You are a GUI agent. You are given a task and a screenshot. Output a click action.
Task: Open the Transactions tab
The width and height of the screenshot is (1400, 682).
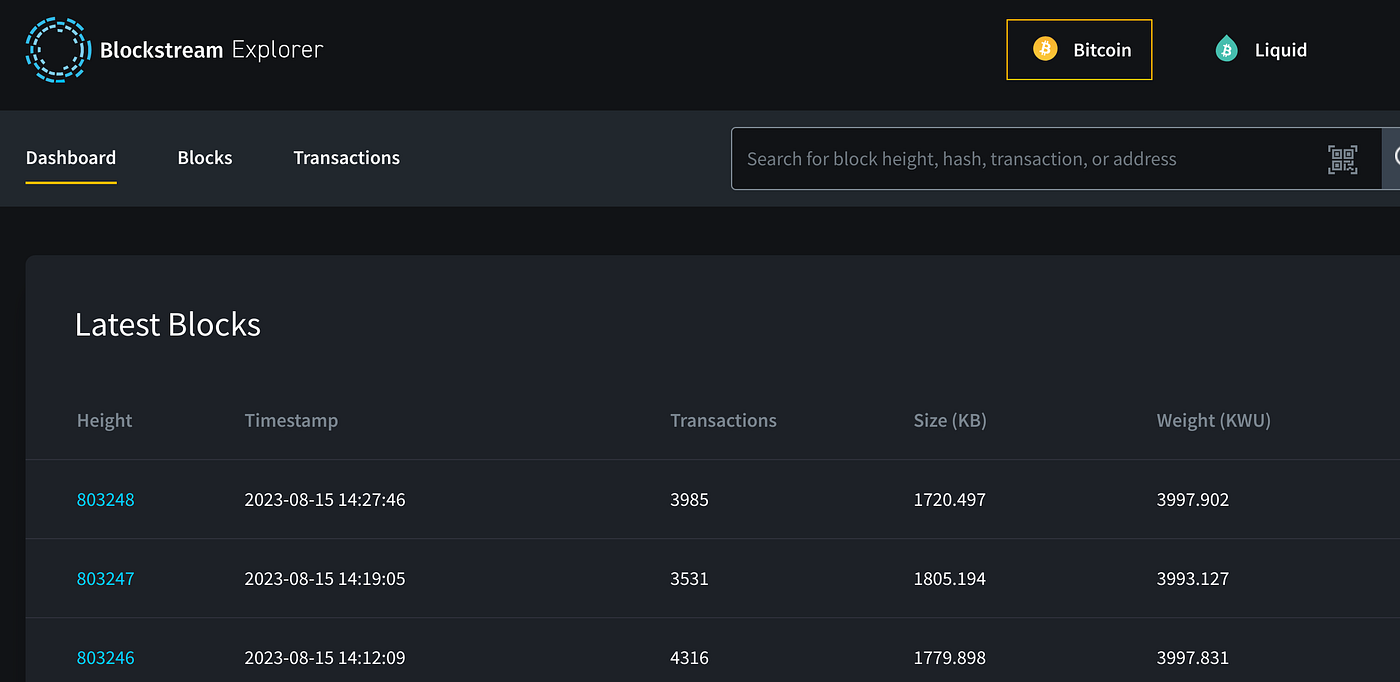[346, 157]
